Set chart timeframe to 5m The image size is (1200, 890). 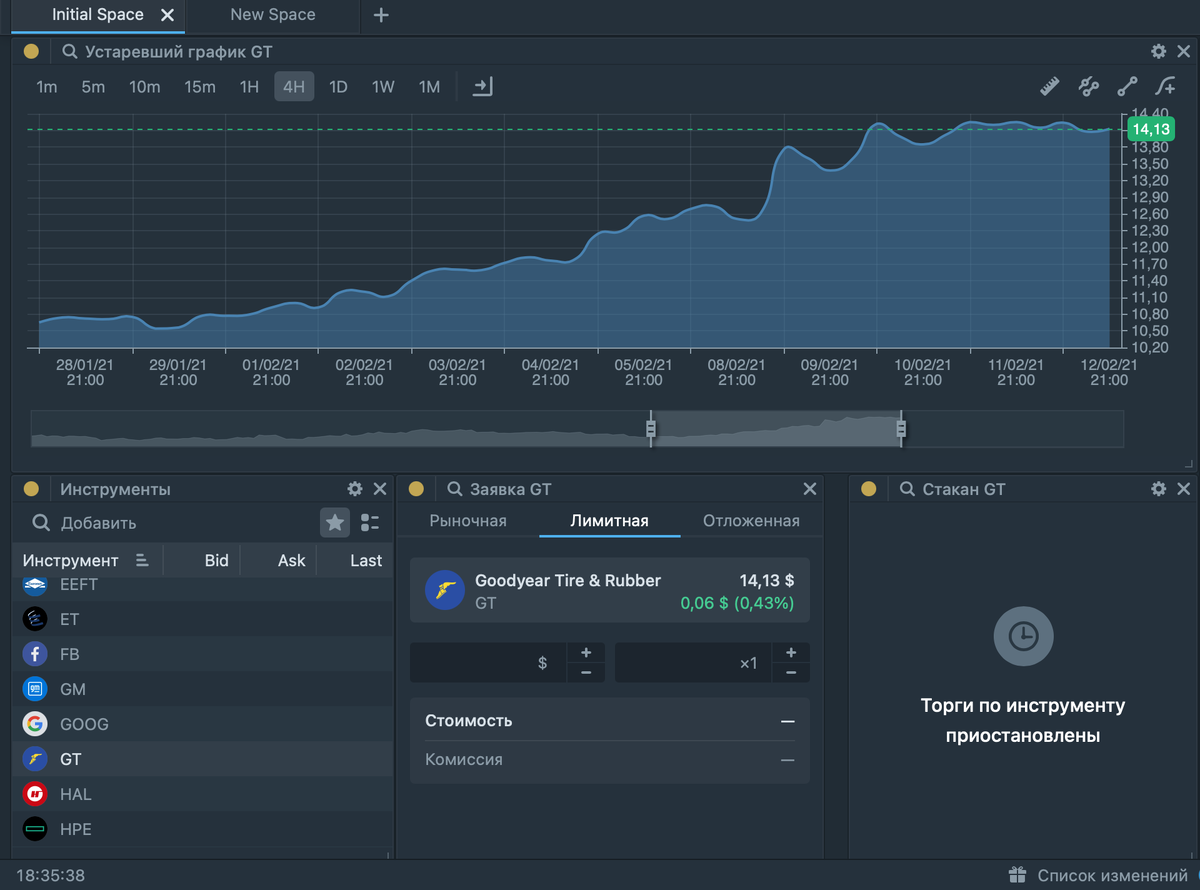point(93,87)
